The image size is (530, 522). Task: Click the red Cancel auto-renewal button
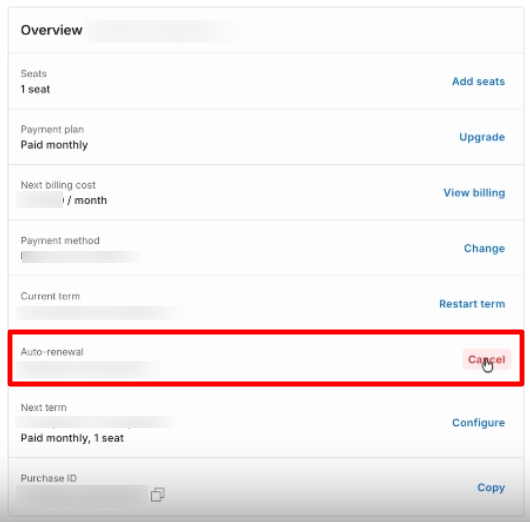click(486, 359)
